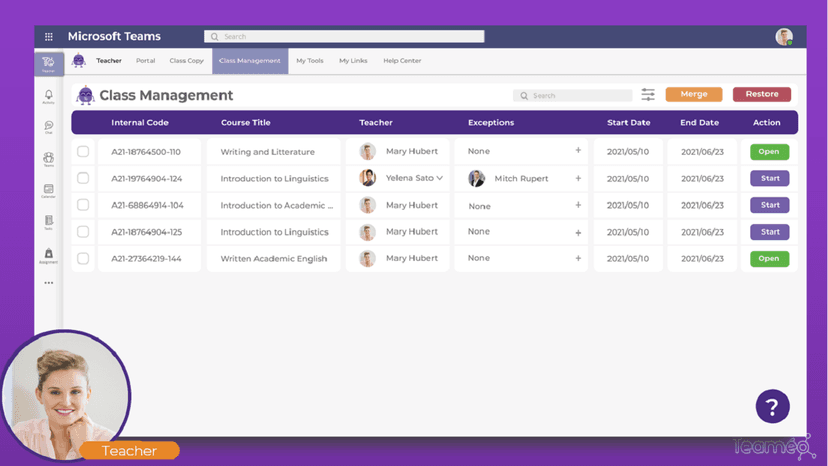The image size is (828, 466).
Task: Add exception for A21-18764904-125 row
Action: (x=578, y=232)
